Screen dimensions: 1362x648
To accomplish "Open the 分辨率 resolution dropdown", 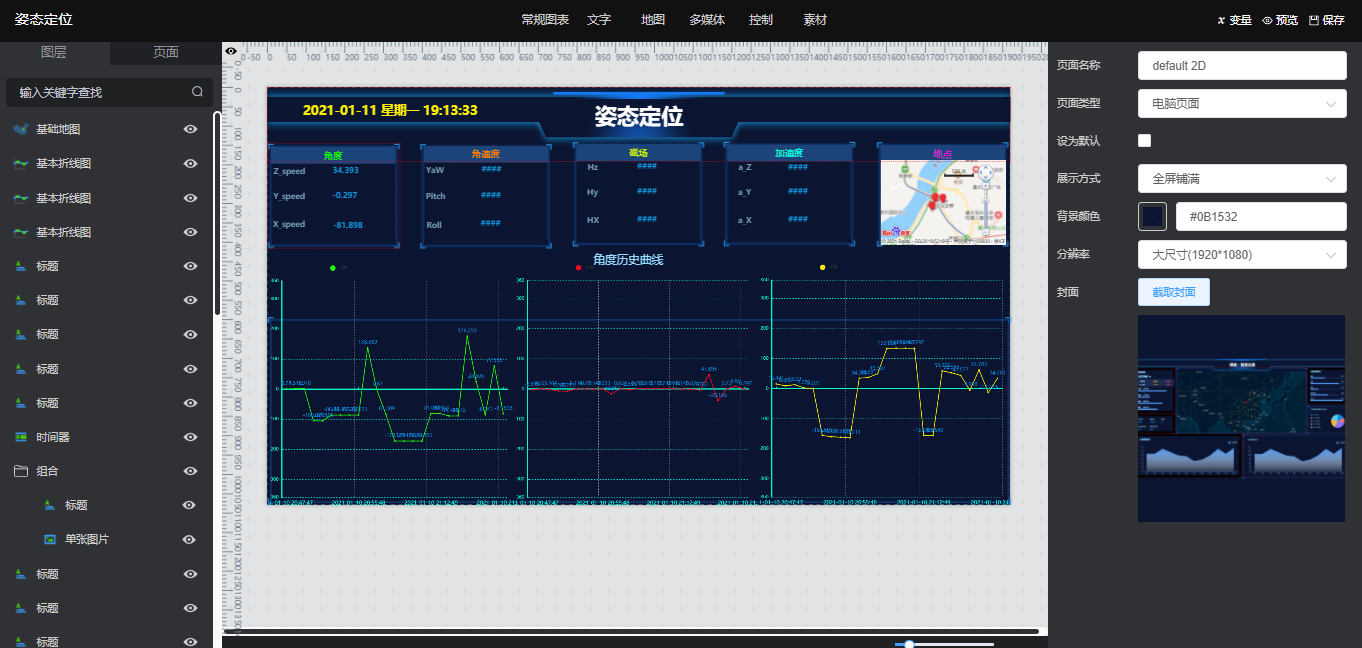I will click(1242, 254).
